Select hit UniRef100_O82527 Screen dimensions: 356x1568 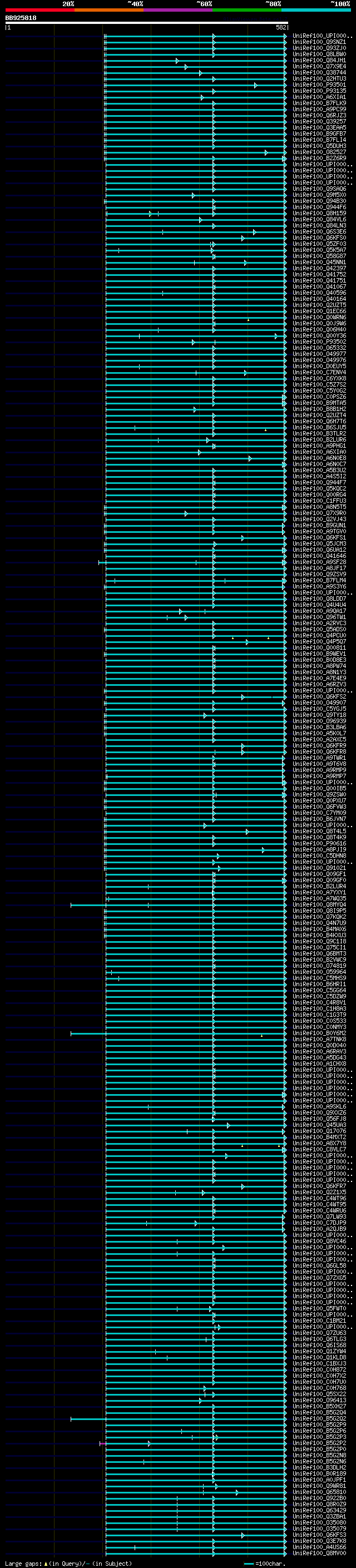click(x=319, y=152)
